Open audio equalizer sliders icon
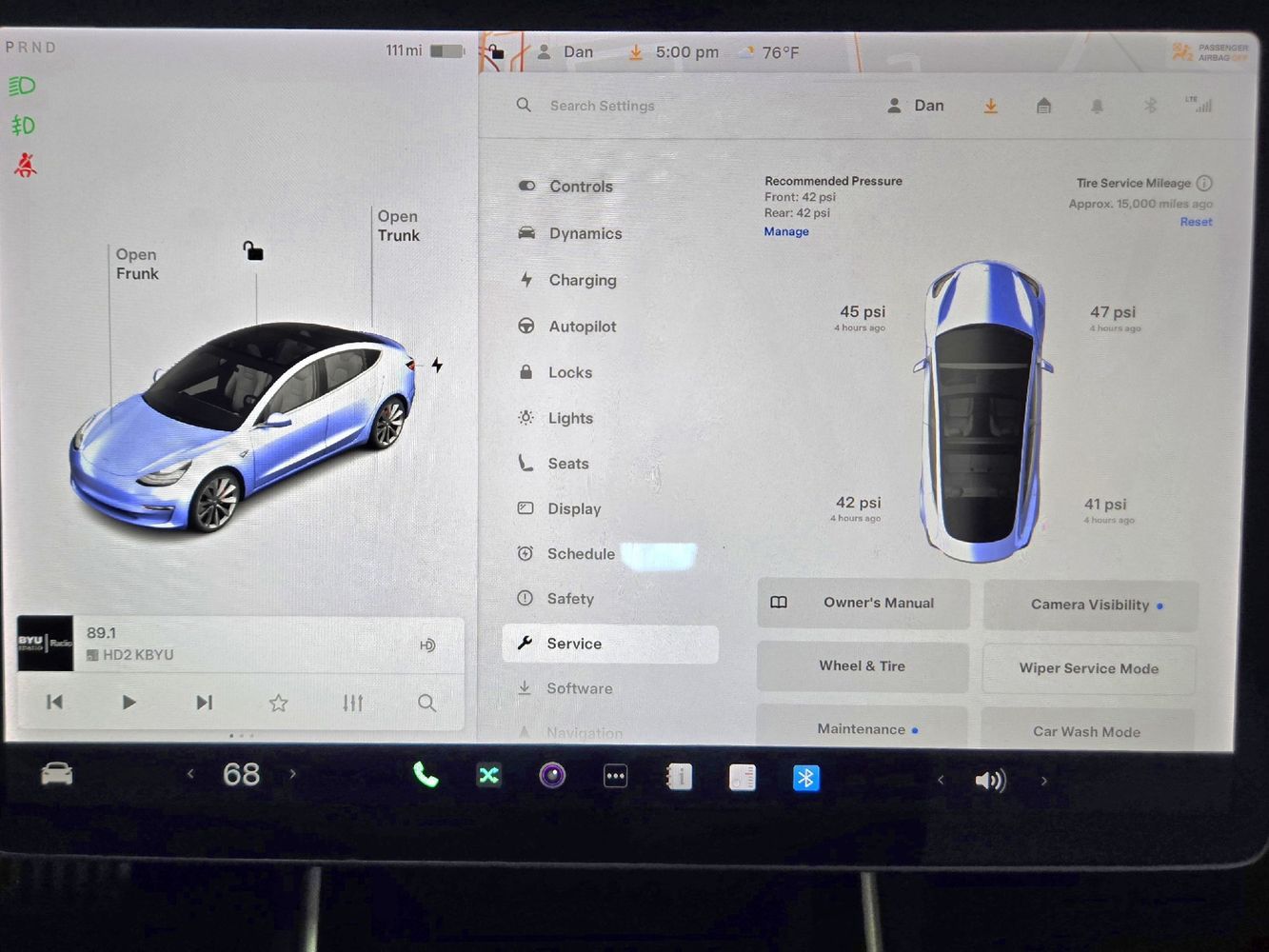 coord(352,703)
